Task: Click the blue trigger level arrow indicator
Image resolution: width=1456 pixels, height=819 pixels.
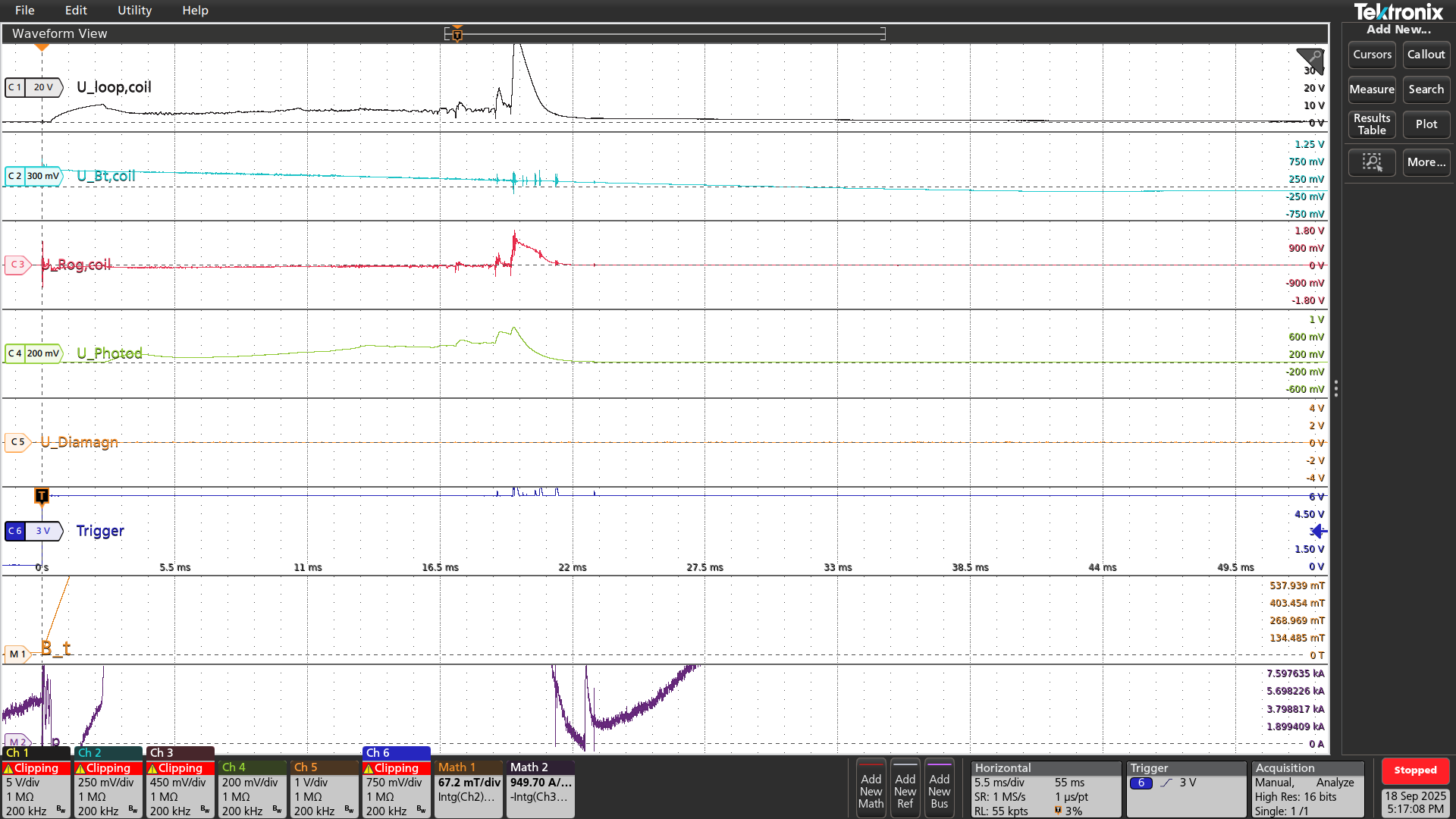Action: [1319, 531]
